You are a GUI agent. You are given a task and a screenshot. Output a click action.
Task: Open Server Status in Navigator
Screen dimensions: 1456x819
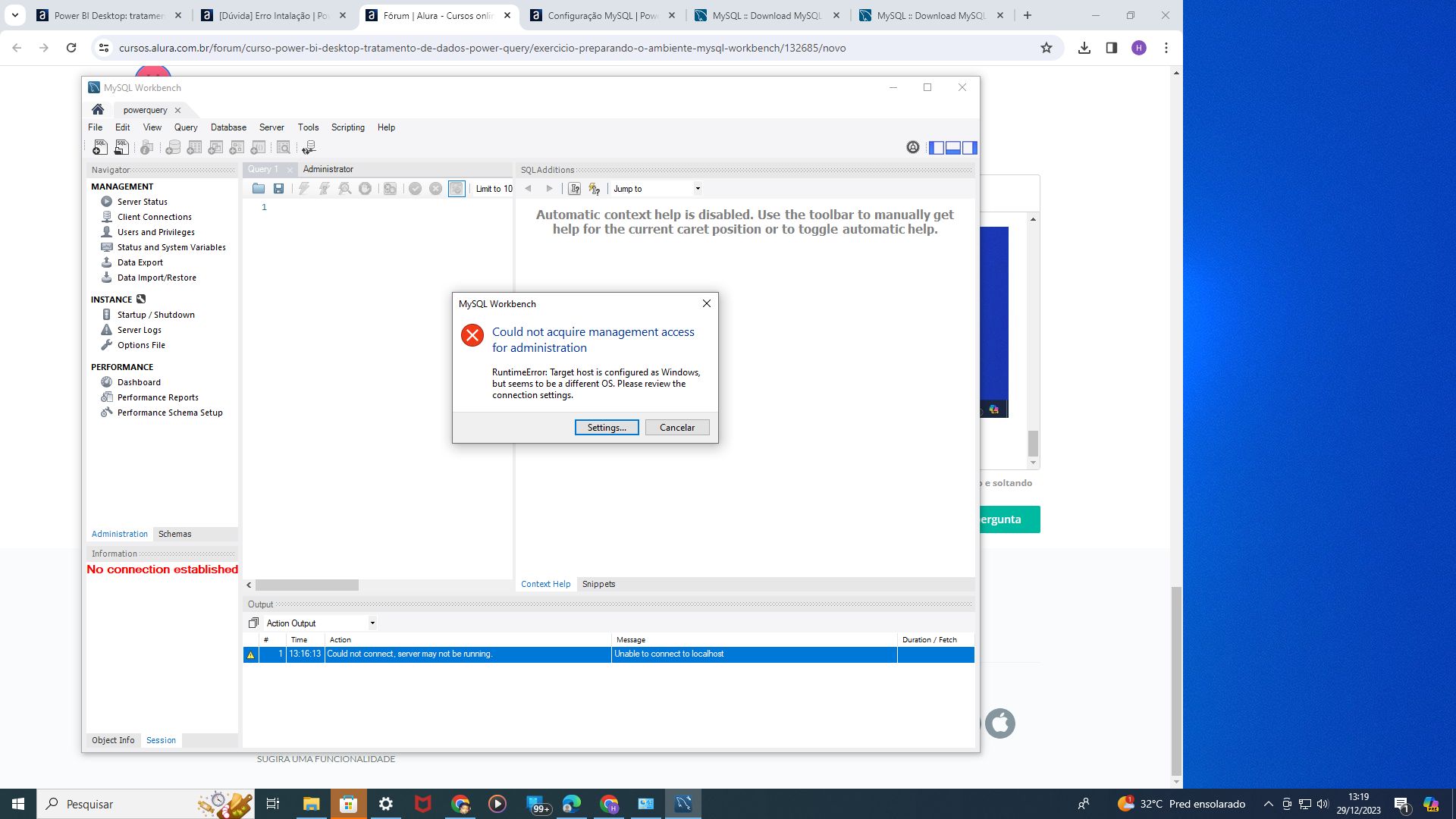pos(142,202)
